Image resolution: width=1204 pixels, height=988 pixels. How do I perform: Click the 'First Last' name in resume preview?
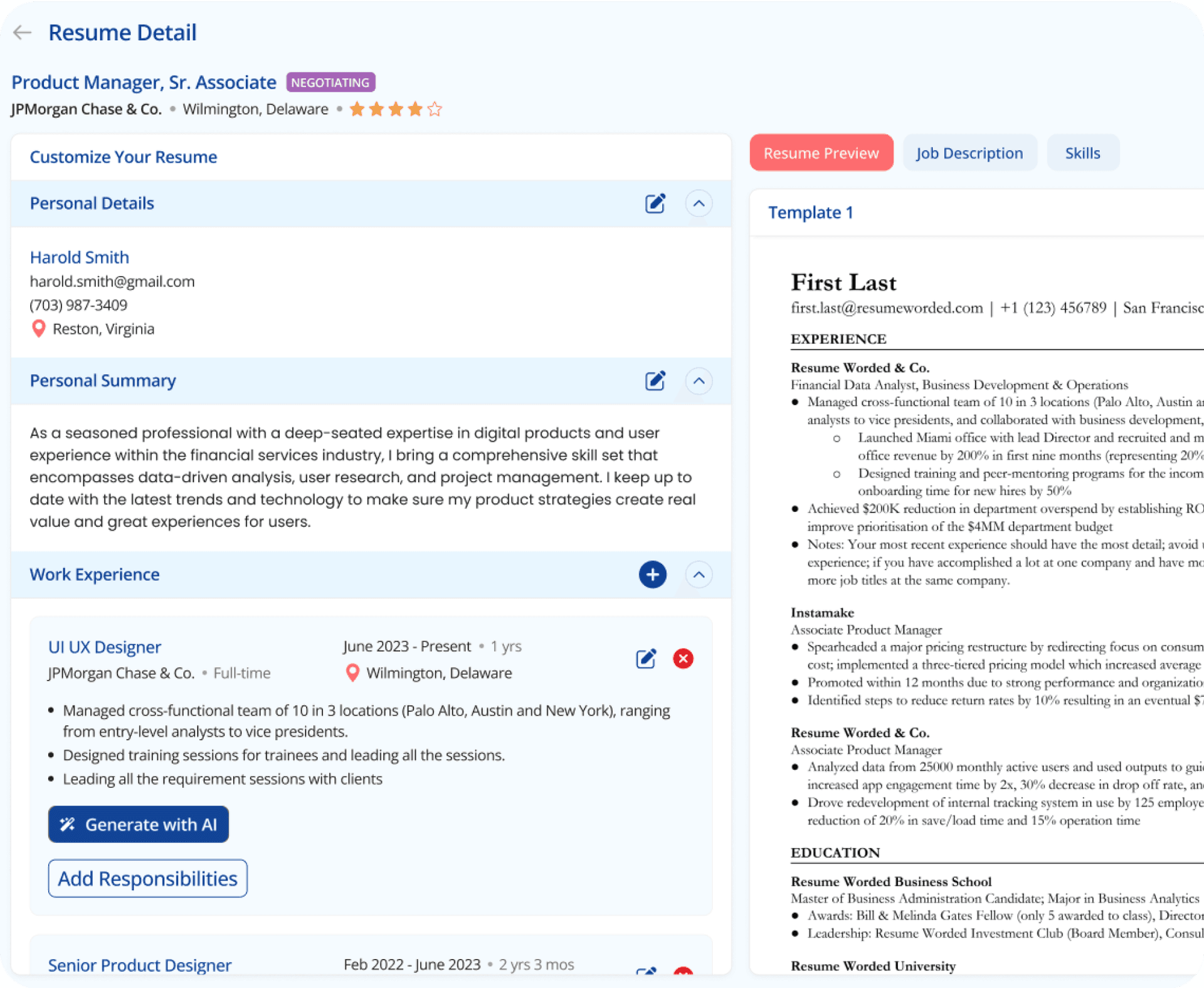843,282
